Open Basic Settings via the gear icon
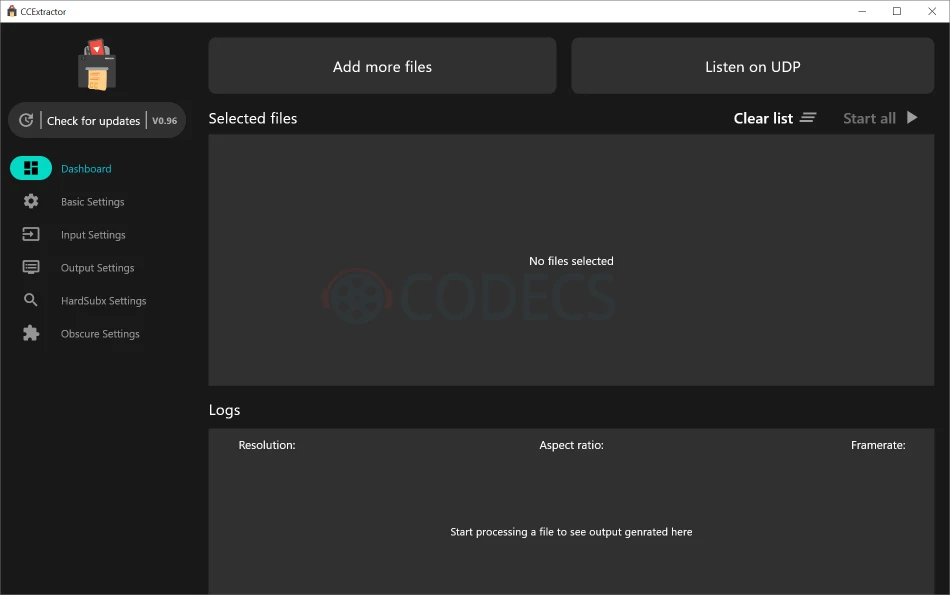This screenshot has height=595, width=950. pyautogui.click(x=31, y=201)
